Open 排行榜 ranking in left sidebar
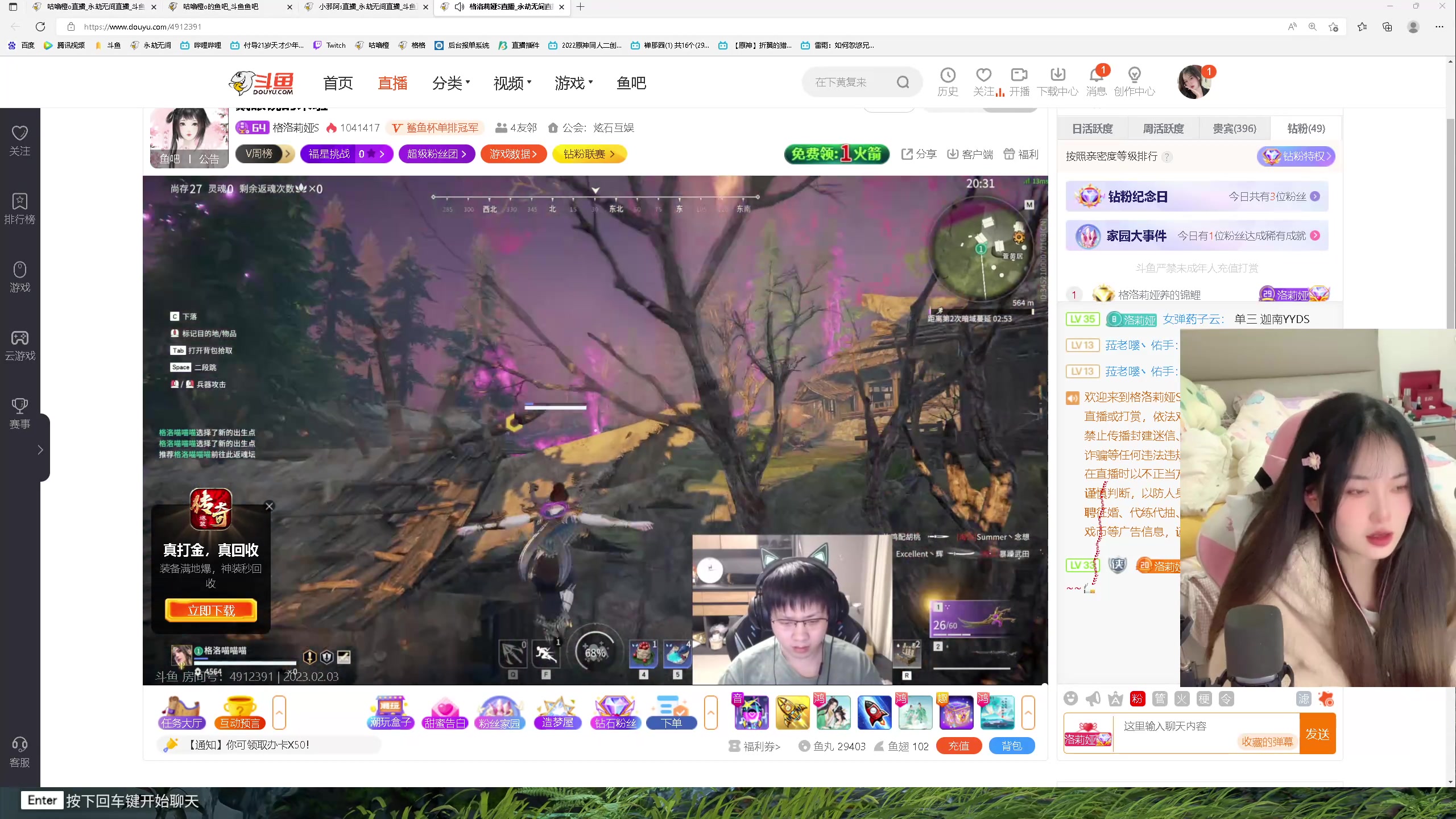This screenshot has width=1456, height=819. point(20,208)
